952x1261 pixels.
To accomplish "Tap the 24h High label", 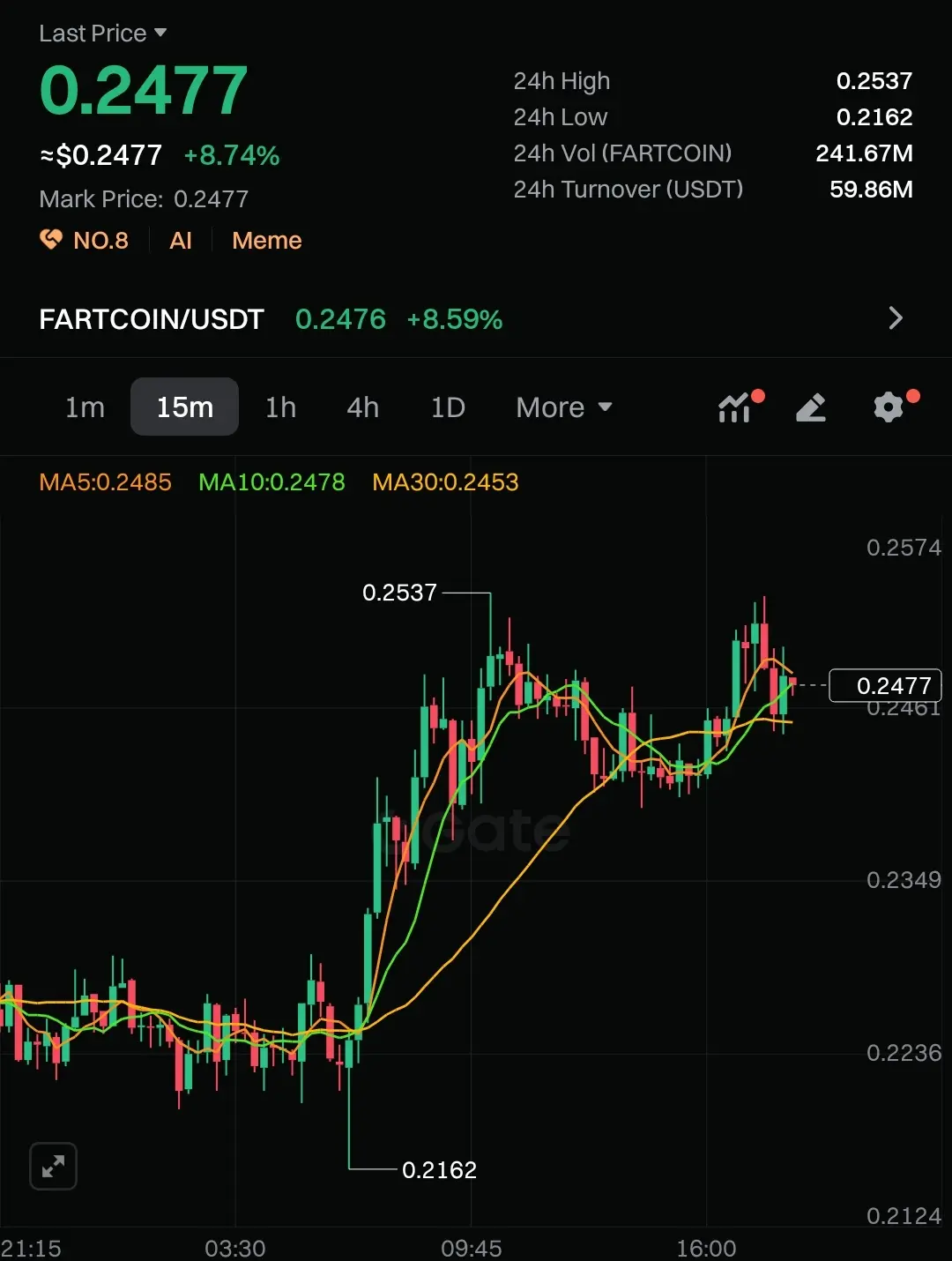I will coord(562,81).
